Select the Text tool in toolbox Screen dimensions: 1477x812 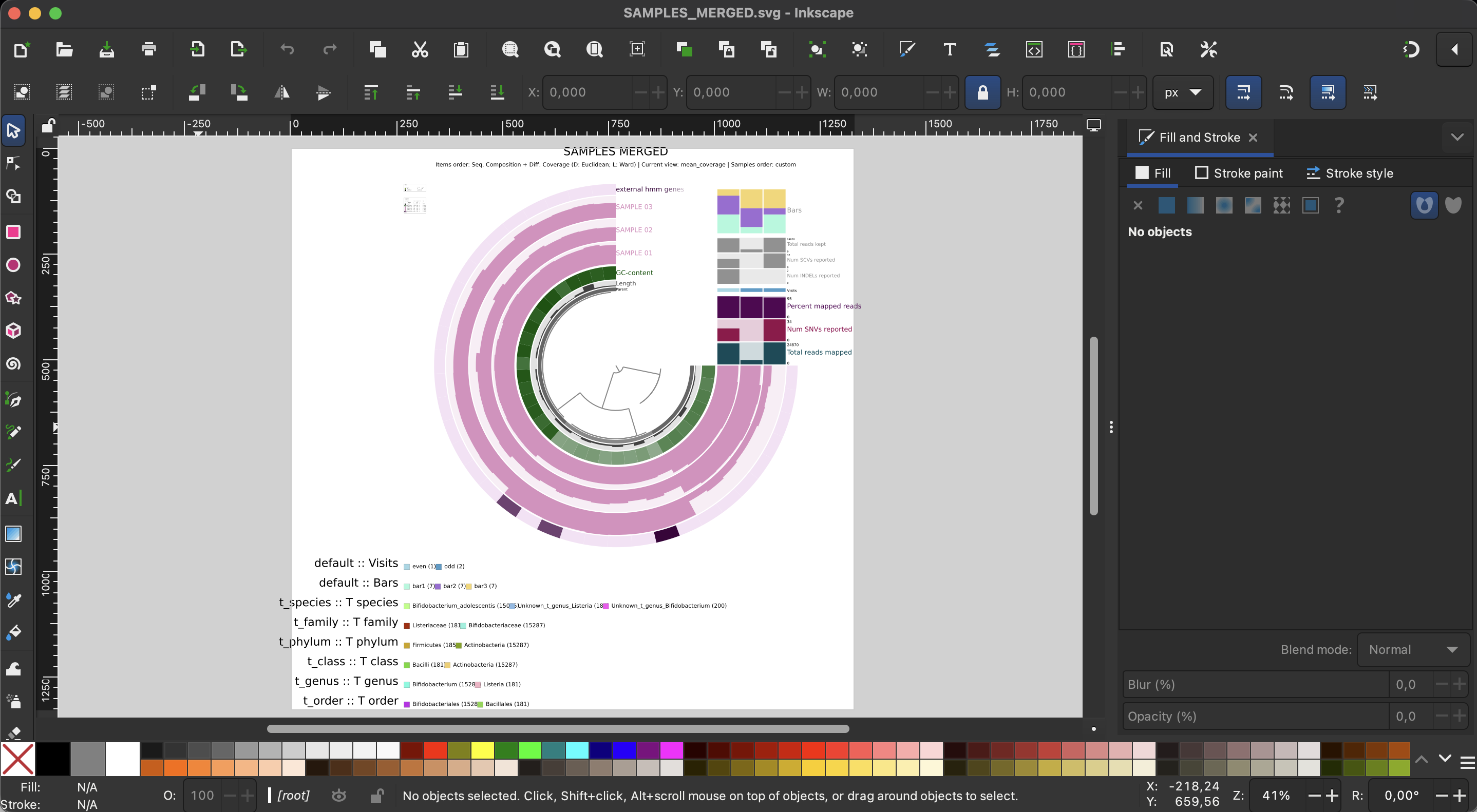click(13, 498)
